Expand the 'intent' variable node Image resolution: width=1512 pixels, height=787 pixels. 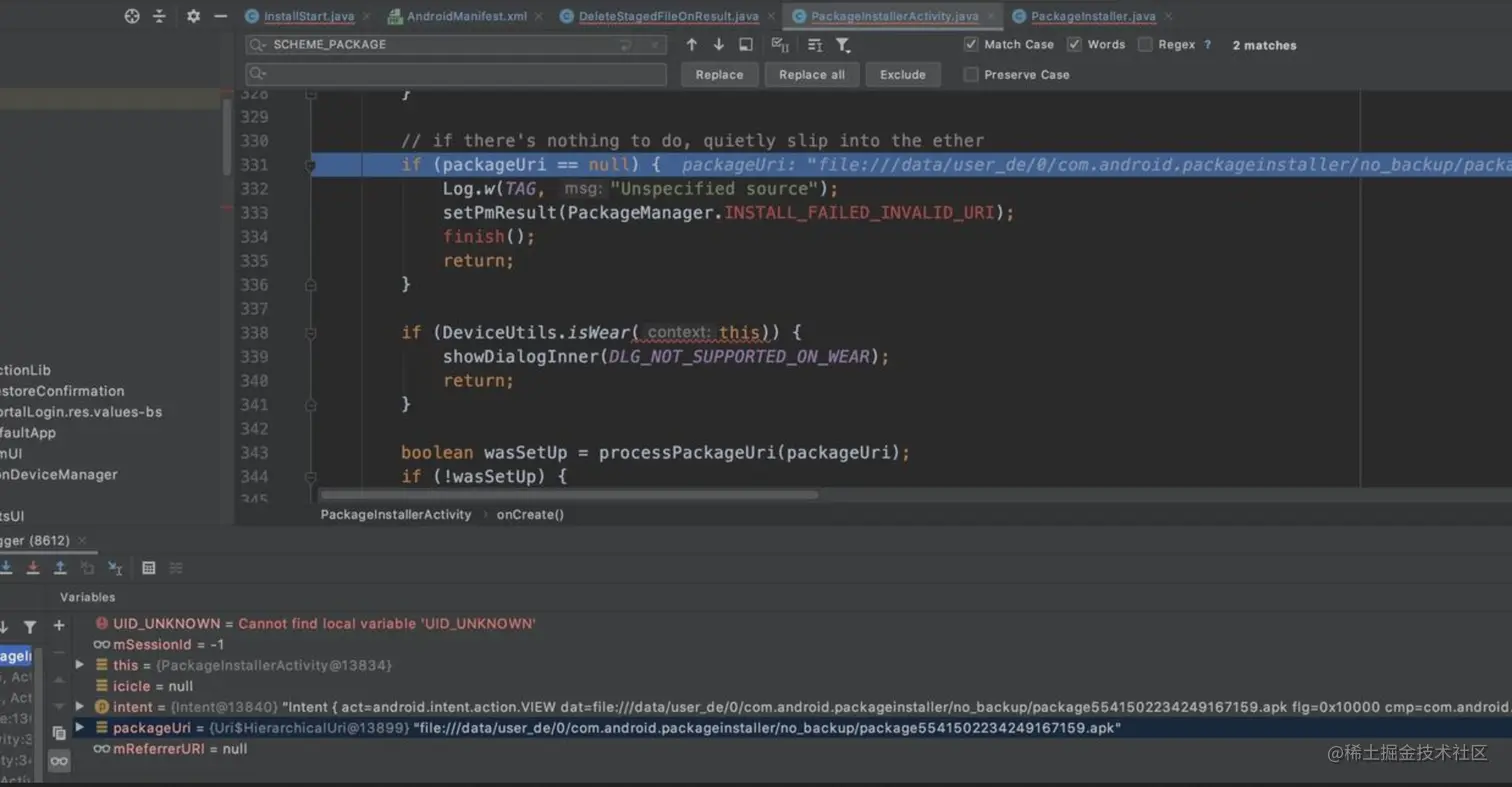(x=81, y=707)
